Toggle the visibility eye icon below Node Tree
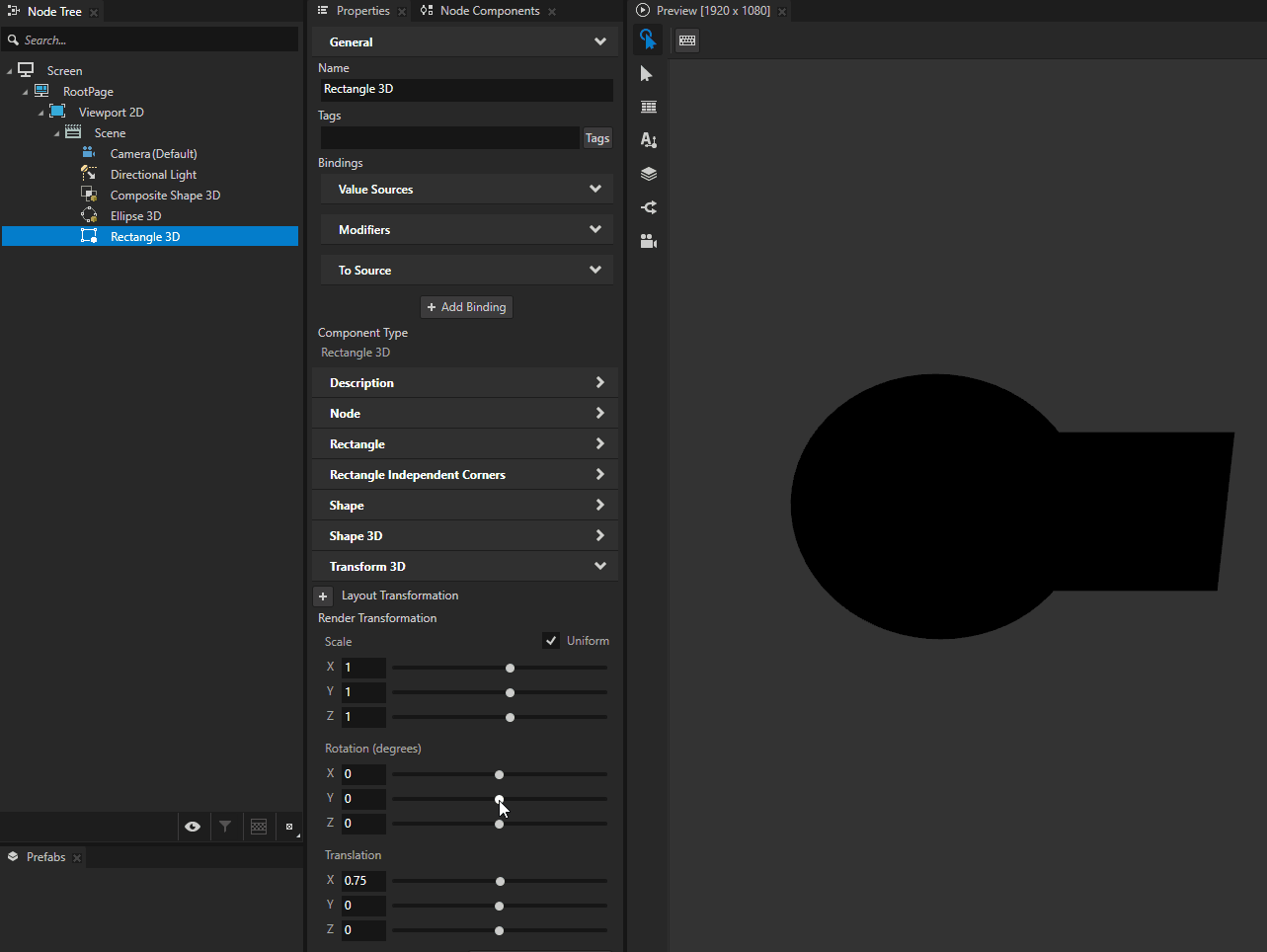The height and width of the screenshot is (952, 1267). [x=194, y=827]
